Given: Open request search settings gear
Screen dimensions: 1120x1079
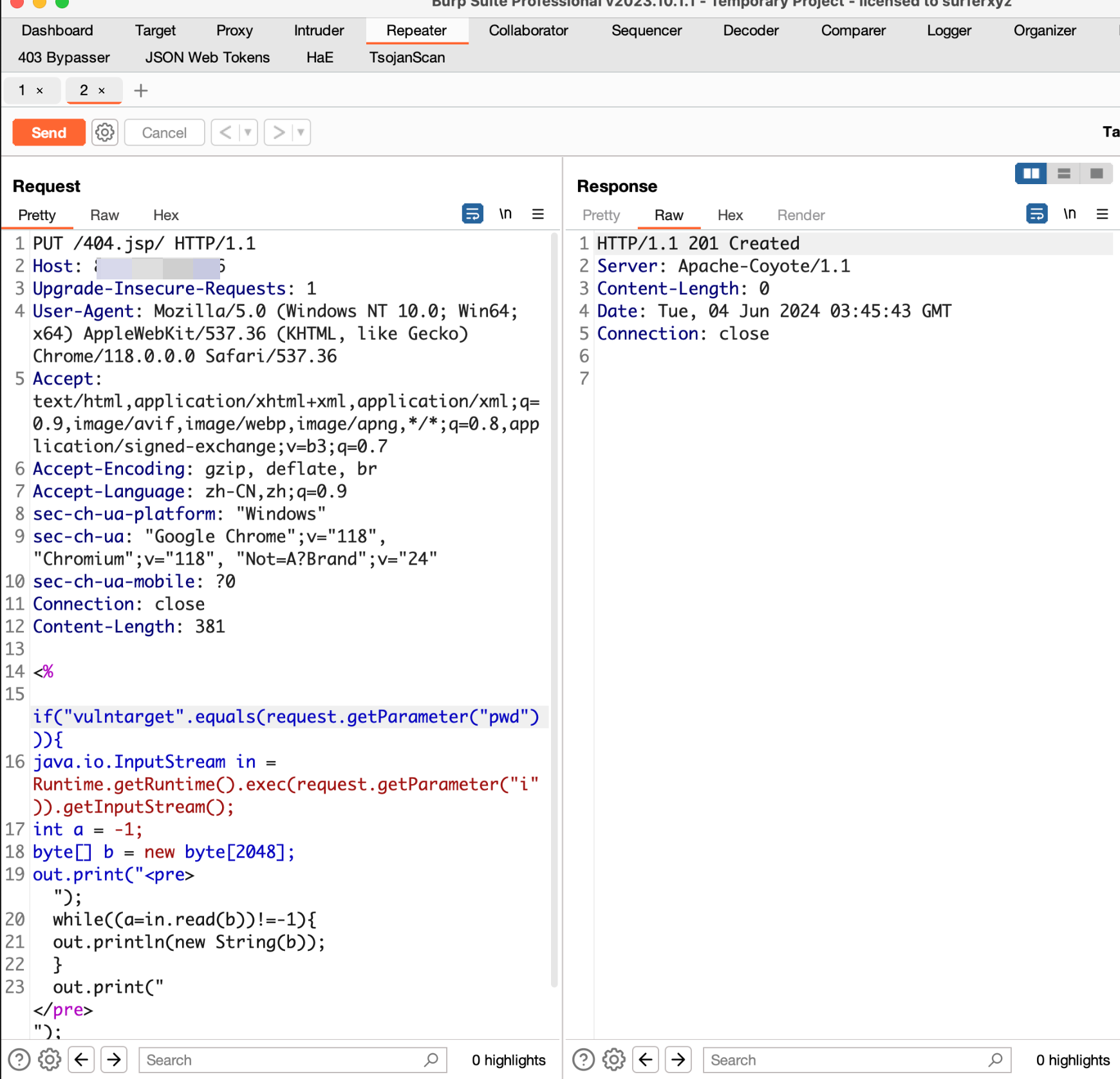Looking at the screenshot, I should tap(50, 1060).
